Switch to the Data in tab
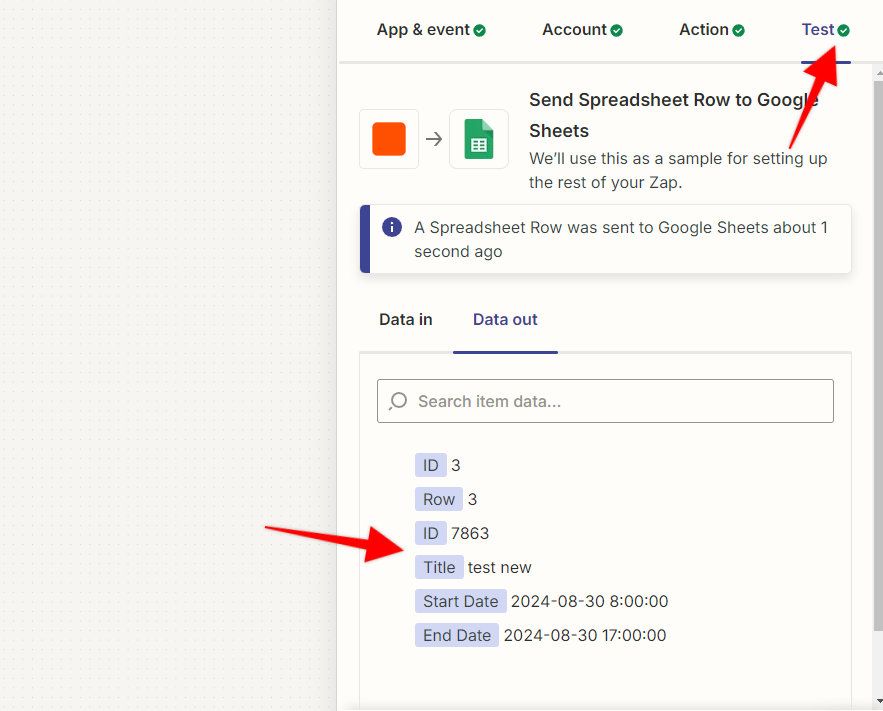The image size is (883, 711). (x=405, y=319)
